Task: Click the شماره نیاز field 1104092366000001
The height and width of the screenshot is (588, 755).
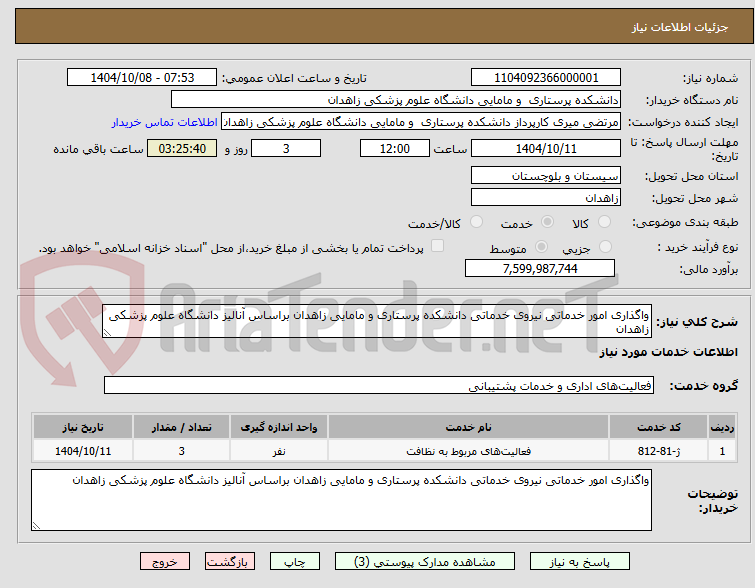Action: [546, 78]
